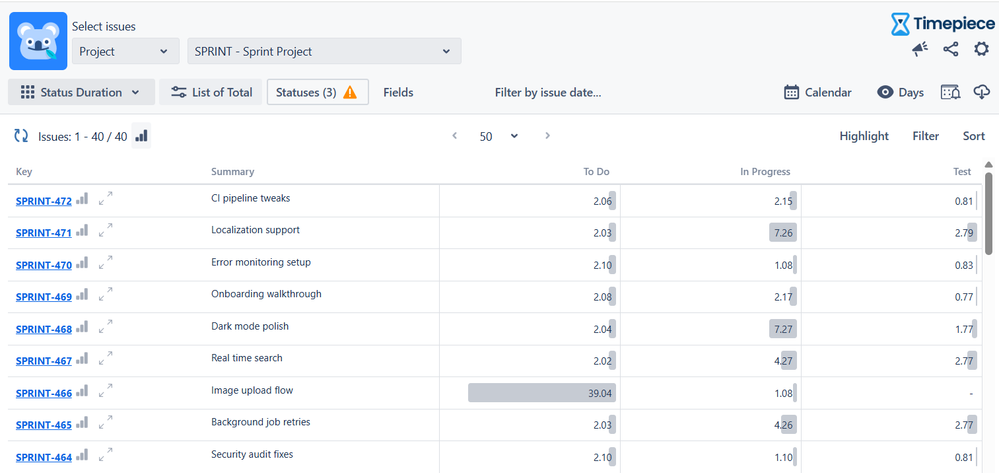Open issue SPRINT-465 link
The width and height of the screenshot is (999, 473).
pos(43,425)
